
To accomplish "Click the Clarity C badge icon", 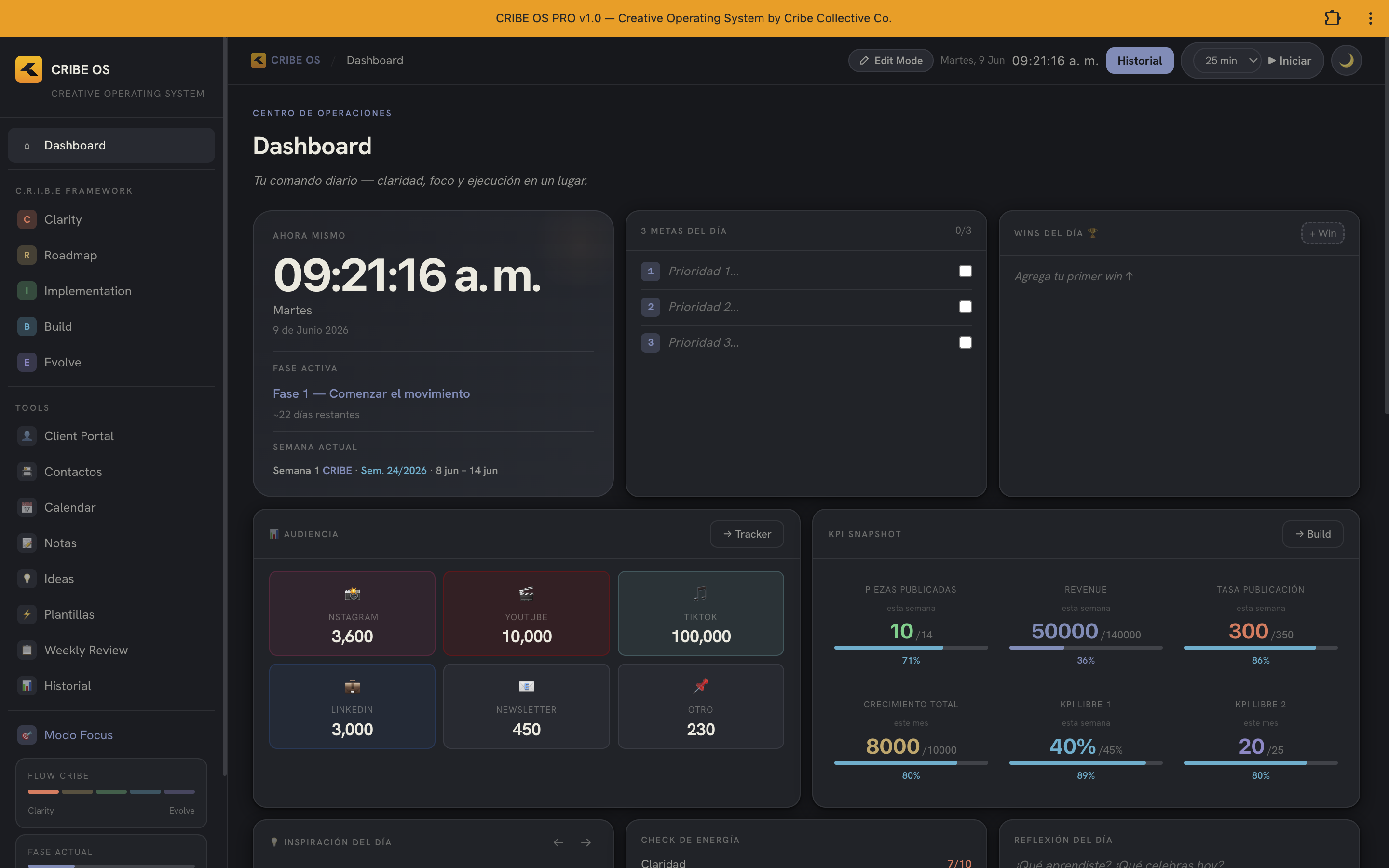I will click(x=27, y=219).
